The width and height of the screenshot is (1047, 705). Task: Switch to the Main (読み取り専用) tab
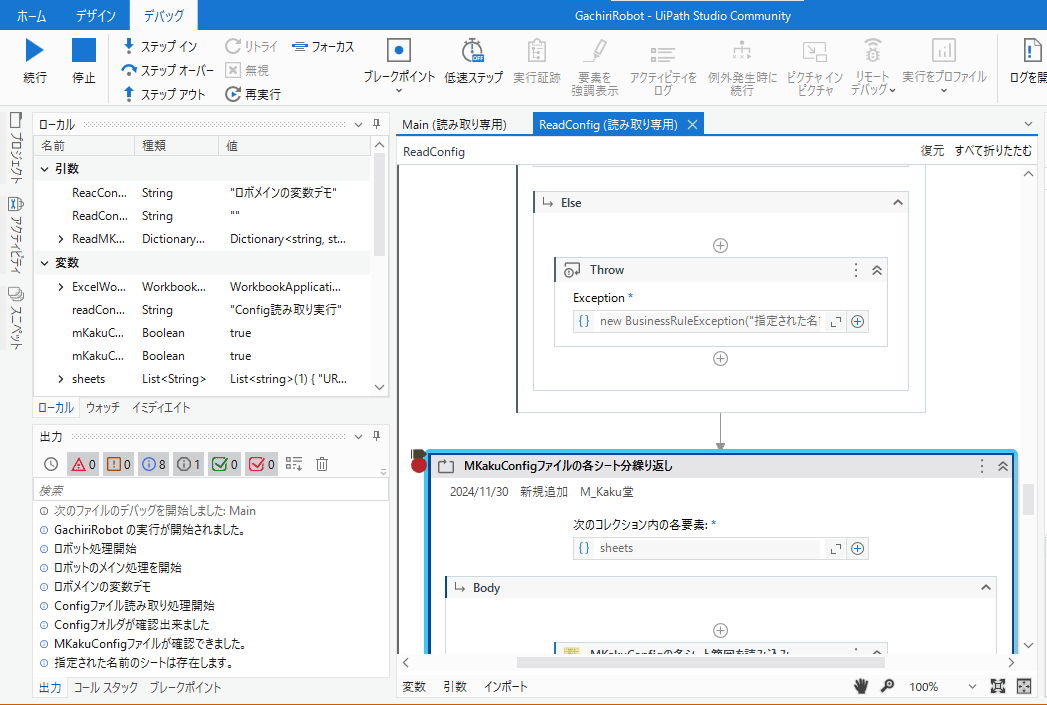454,125
